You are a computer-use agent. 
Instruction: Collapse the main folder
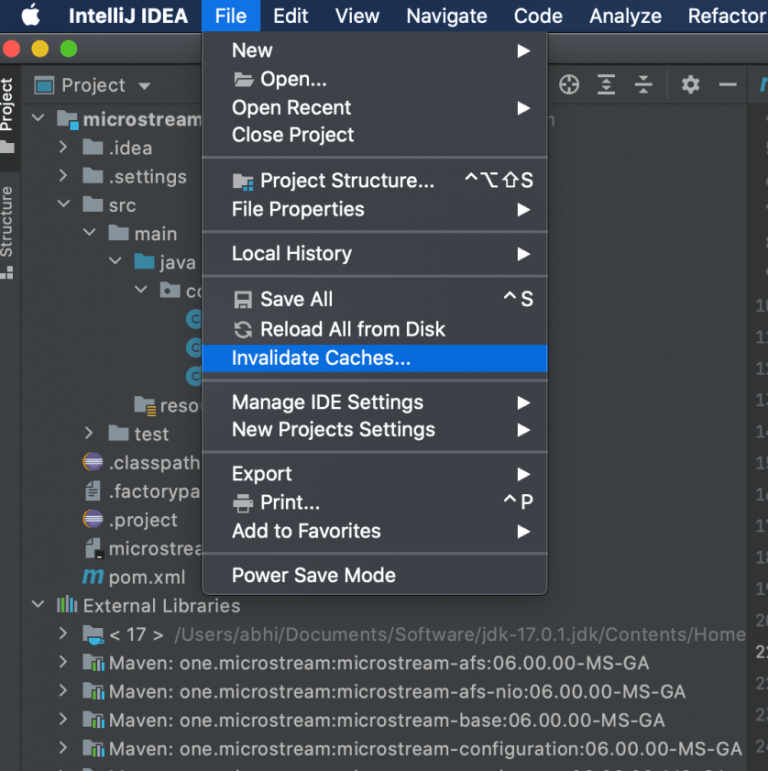(89, 232)
